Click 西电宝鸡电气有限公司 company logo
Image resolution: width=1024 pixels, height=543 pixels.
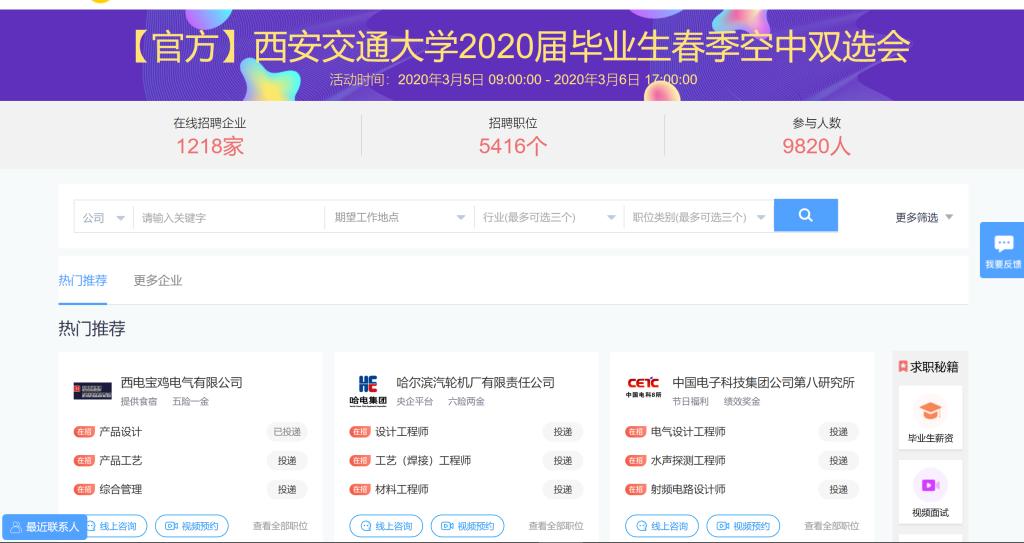92,391
